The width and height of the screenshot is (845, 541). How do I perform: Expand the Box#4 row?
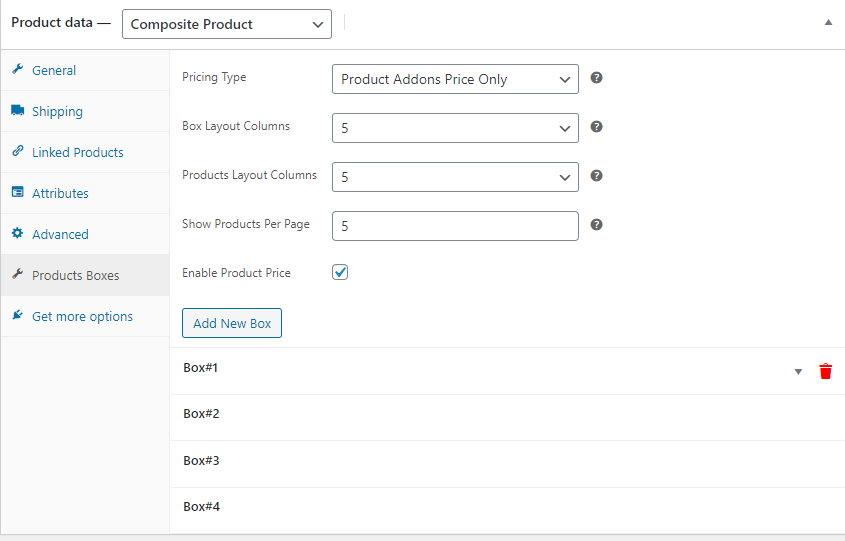[507, 511]
